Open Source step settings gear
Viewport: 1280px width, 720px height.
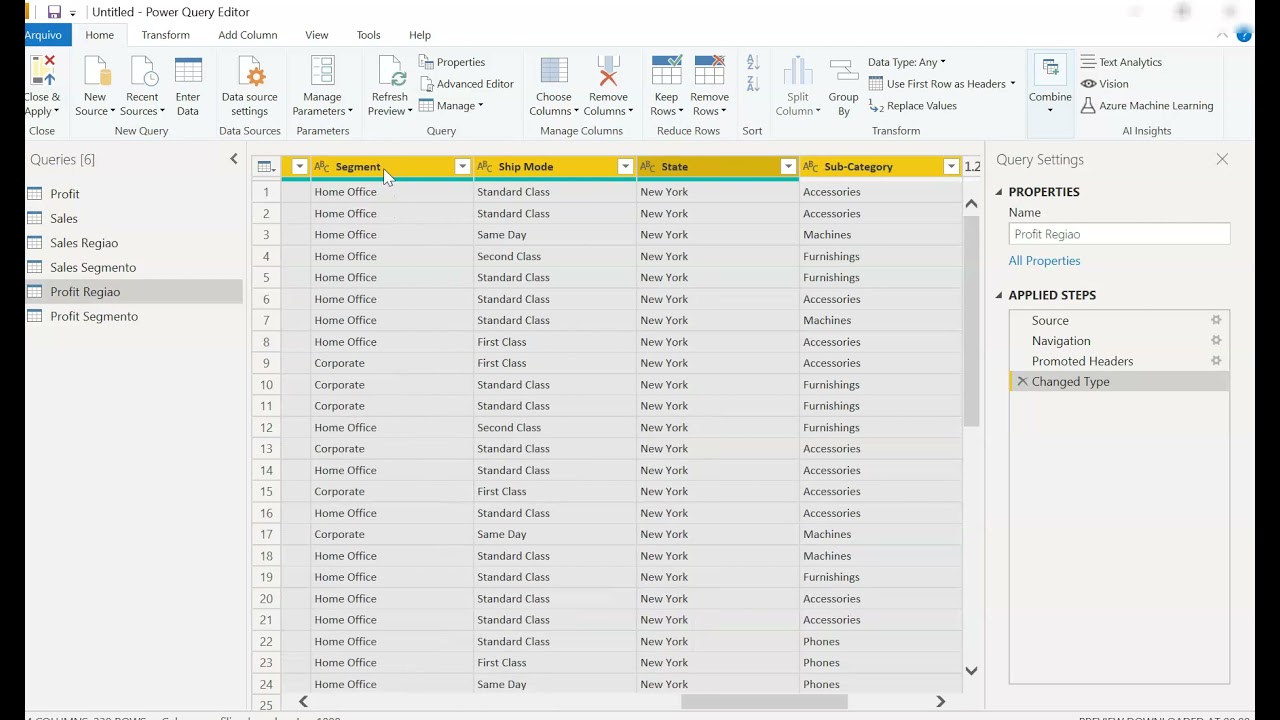1216,320
